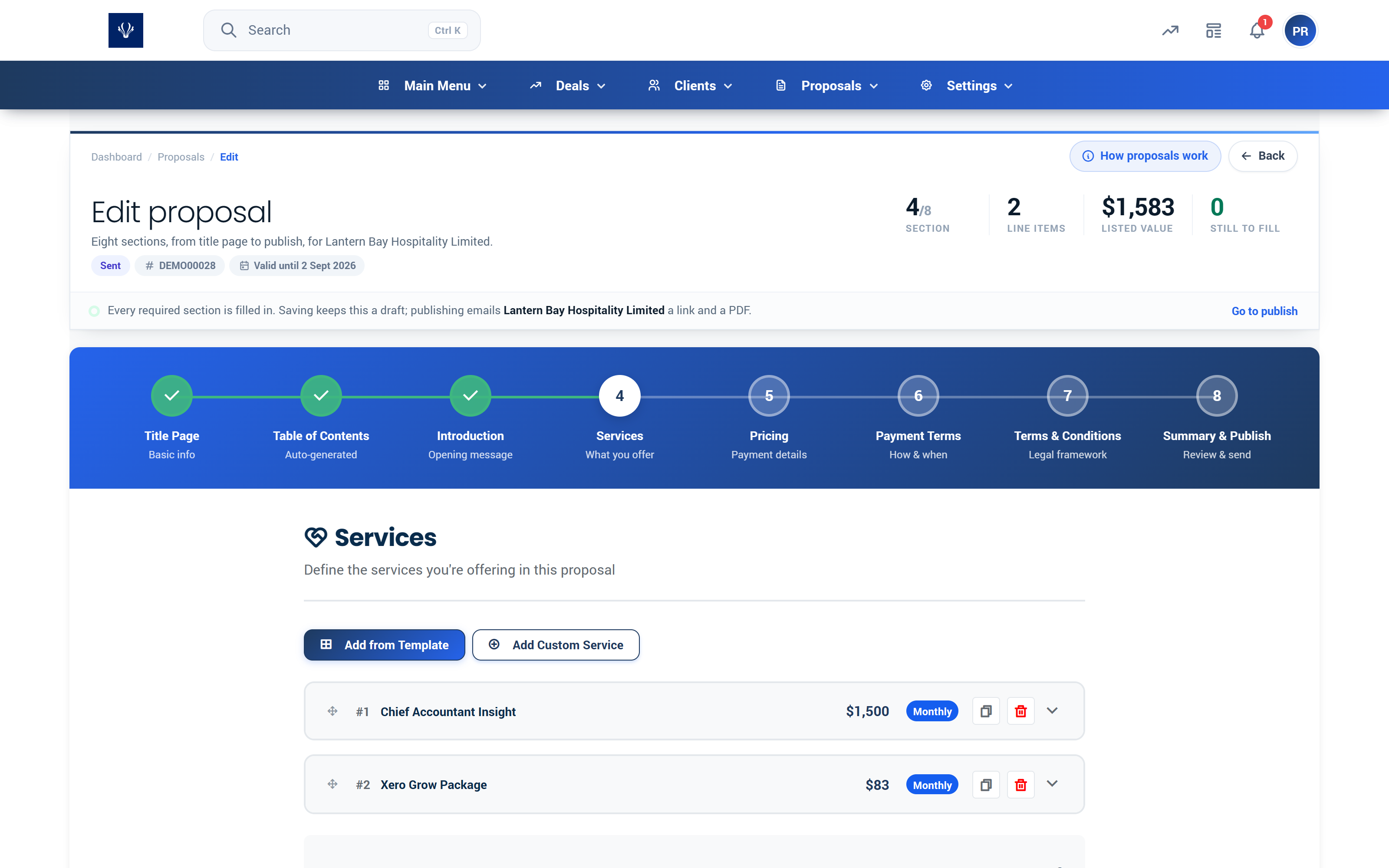1389x868 pixels.
Task: Click the DEMO000028 proposal number tag
Action: pyautogui.click(x=180, y=266)
